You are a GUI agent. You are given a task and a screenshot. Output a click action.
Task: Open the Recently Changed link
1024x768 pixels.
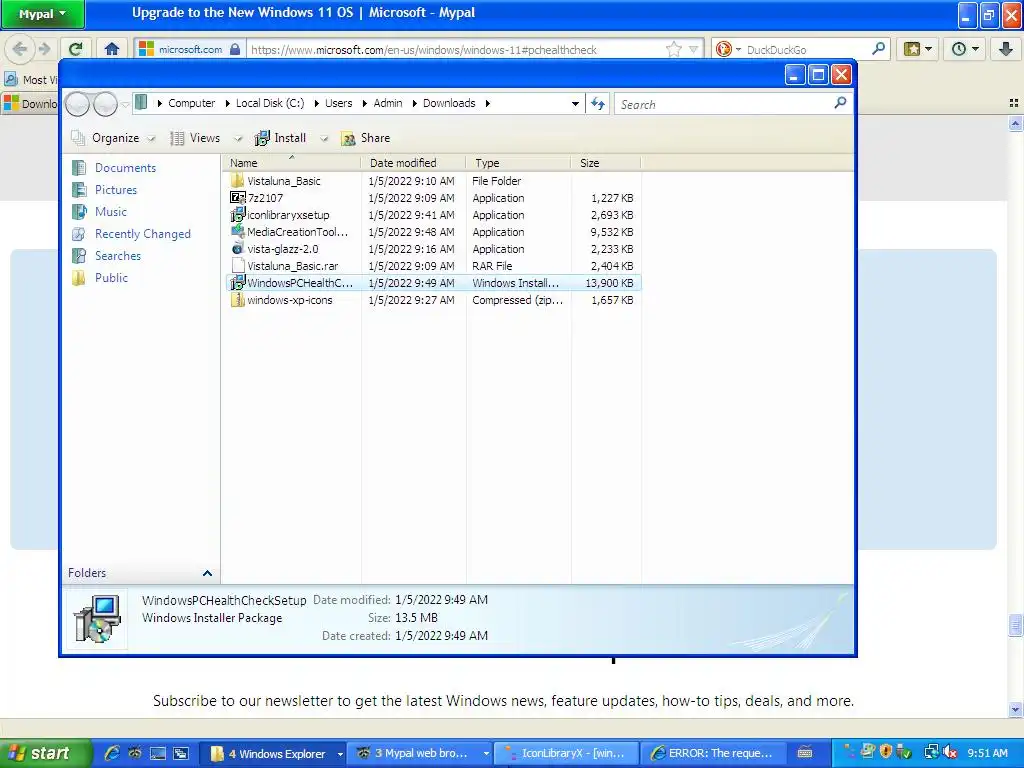coord(142,234)
